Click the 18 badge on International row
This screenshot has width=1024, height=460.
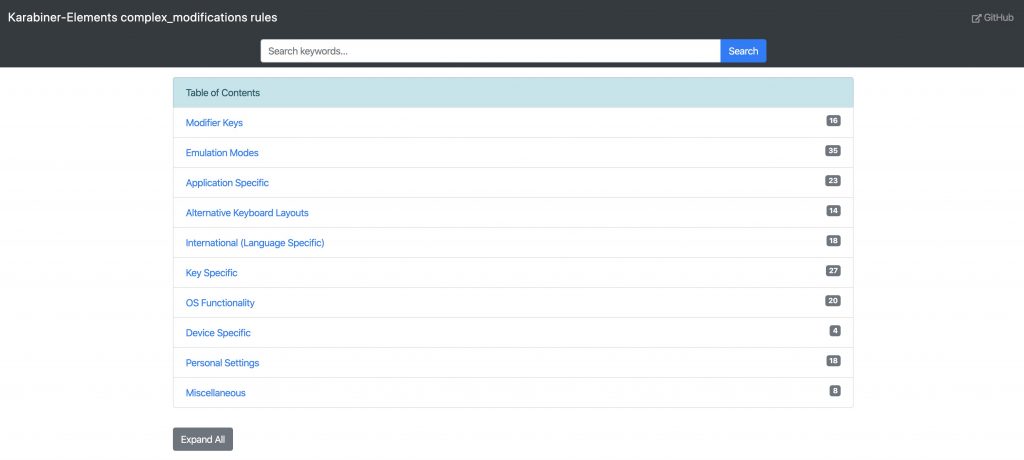[x=833, y=241]
